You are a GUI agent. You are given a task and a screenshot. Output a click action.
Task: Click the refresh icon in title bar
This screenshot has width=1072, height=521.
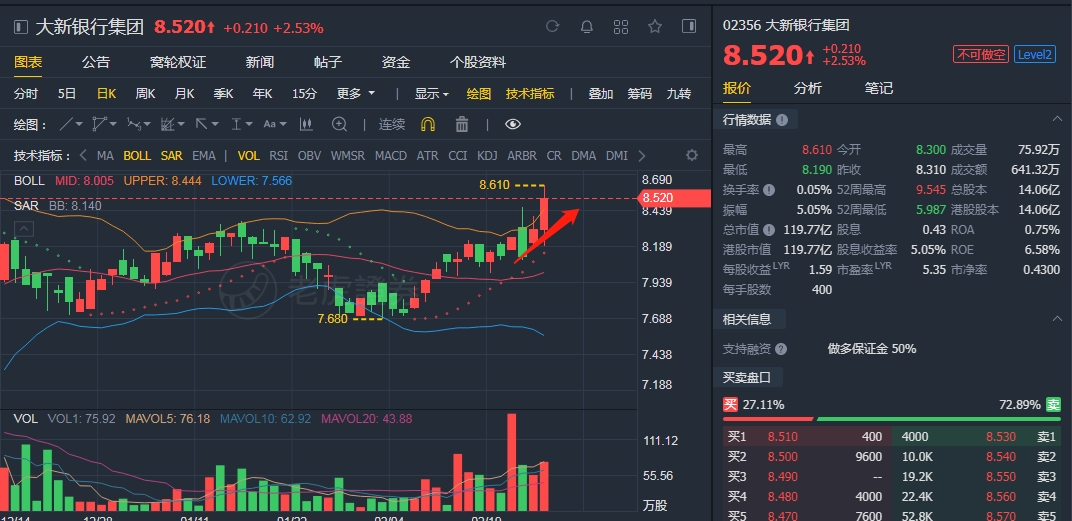point(552,27)
